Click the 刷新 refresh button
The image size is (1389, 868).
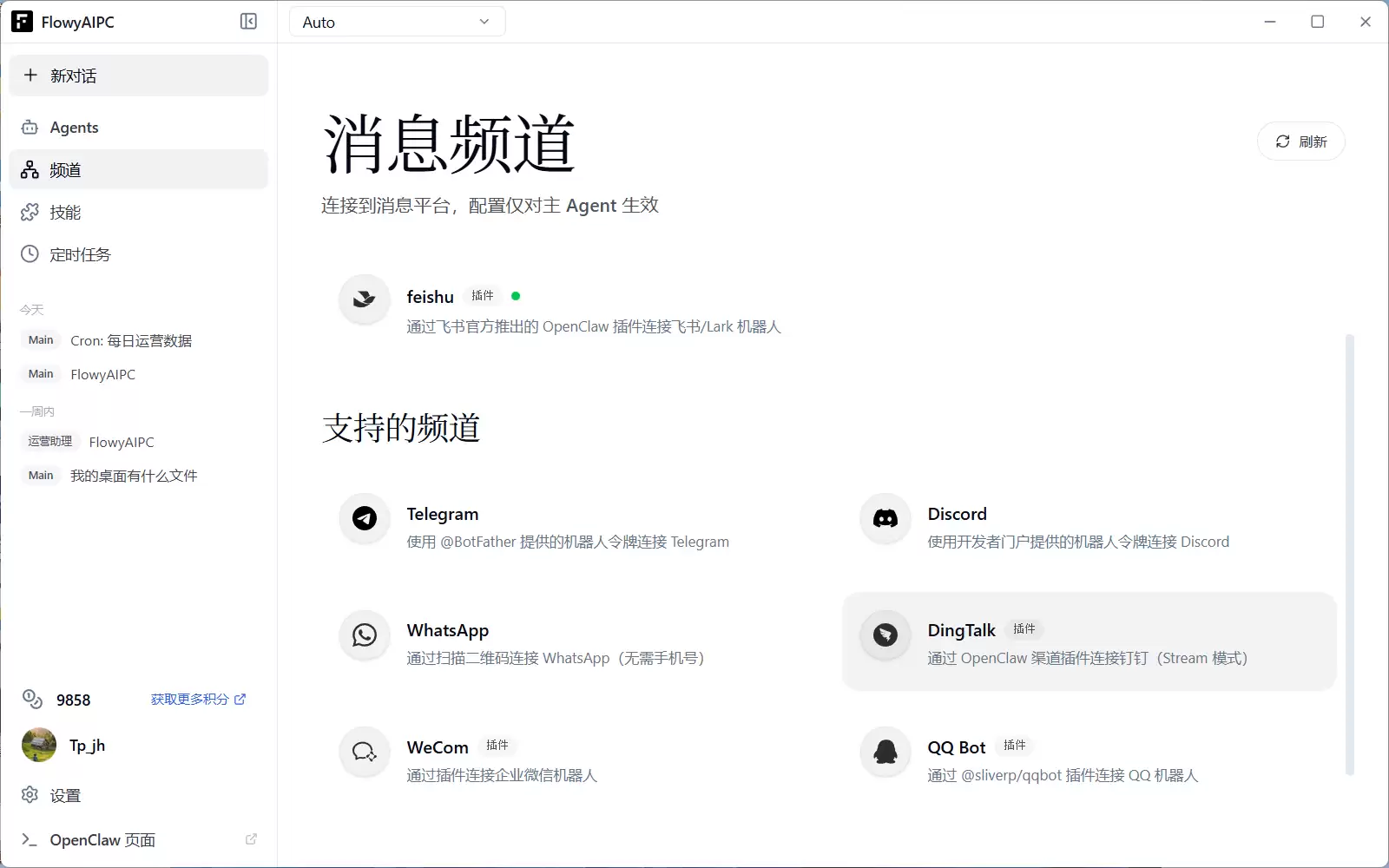(x=1300, y=141)
